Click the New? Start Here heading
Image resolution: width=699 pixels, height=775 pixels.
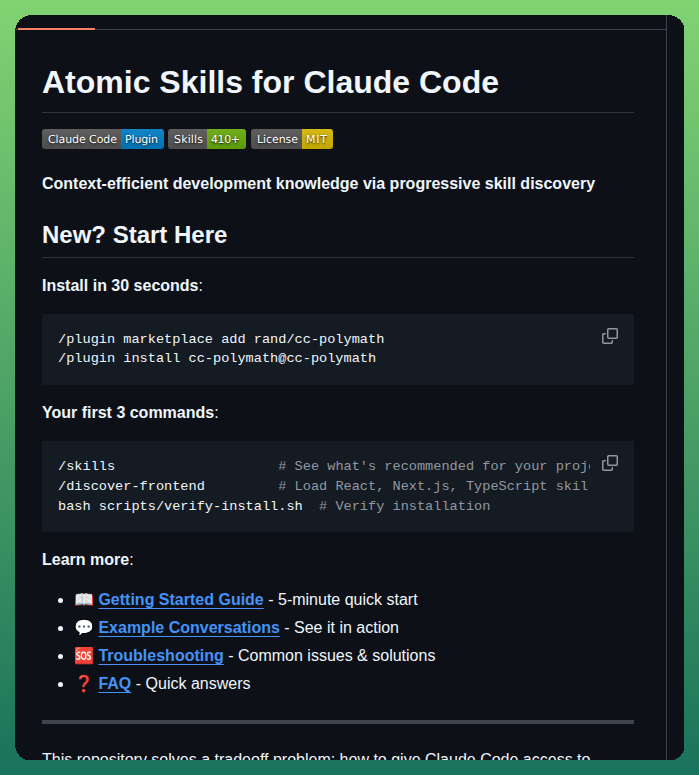(x=134, y=235)
